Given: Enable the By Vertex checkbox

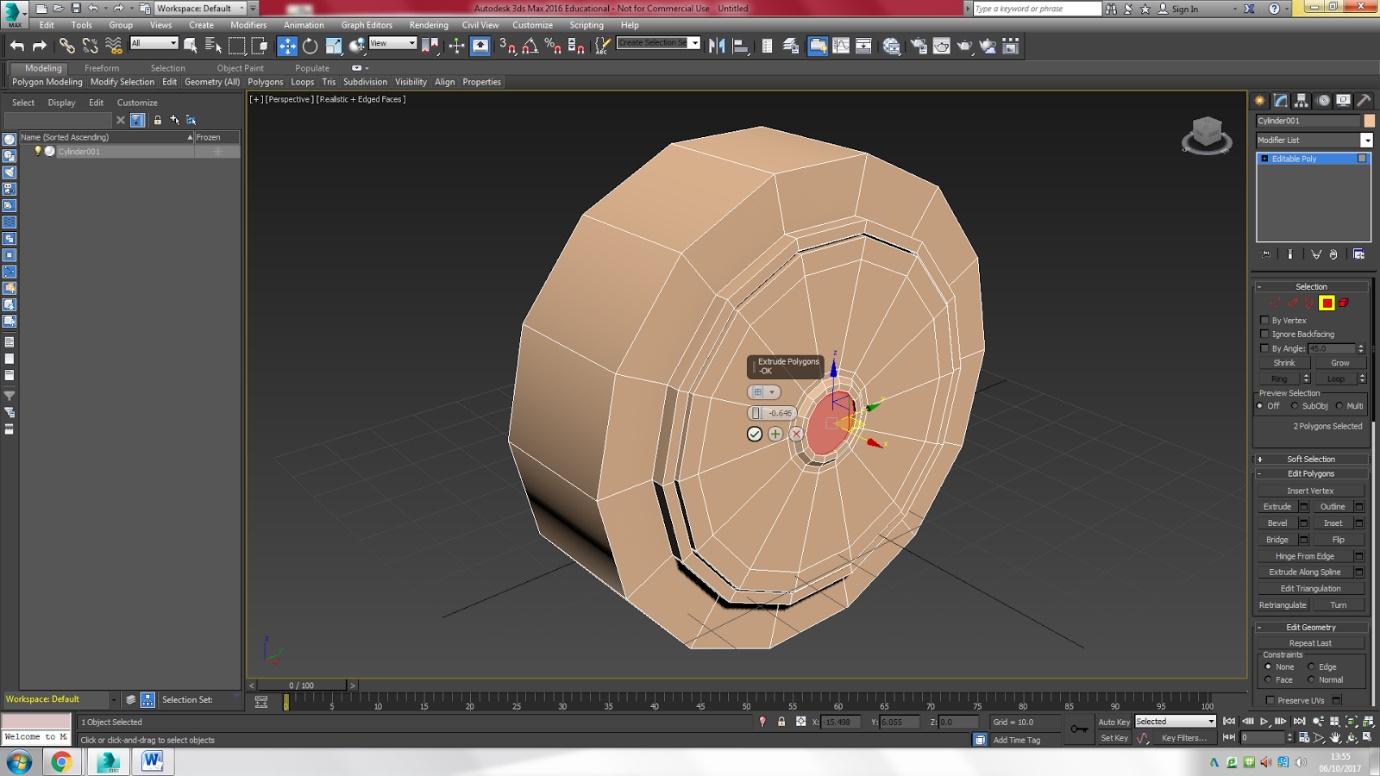Looking at the screenshot, I should [1265, 320].
